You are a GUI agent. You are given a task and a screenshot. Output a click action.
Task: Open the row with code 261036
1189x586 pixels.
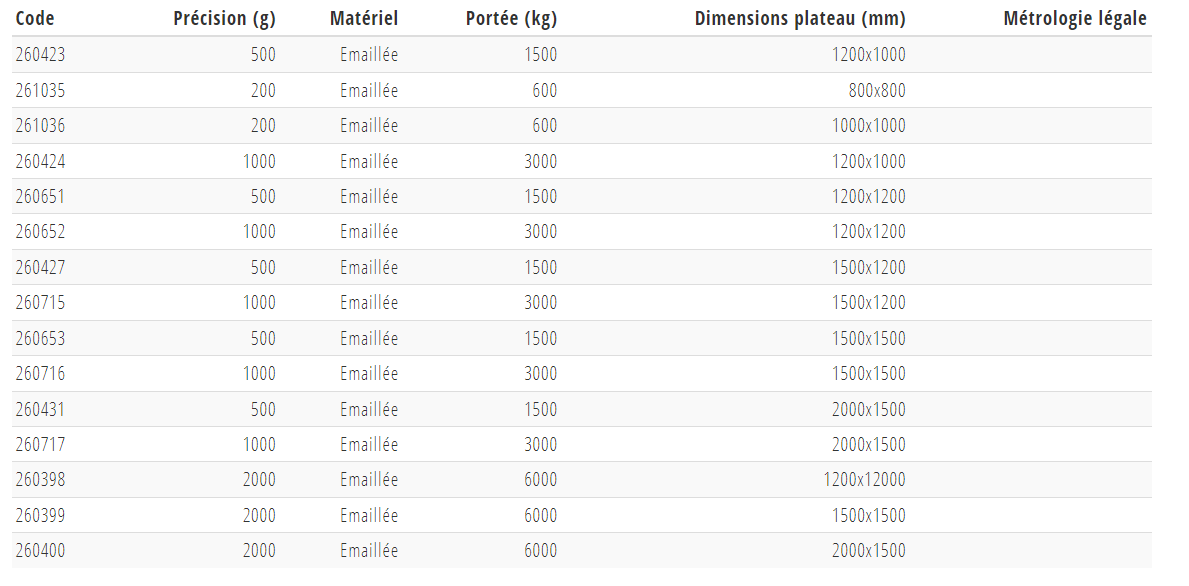40,125
